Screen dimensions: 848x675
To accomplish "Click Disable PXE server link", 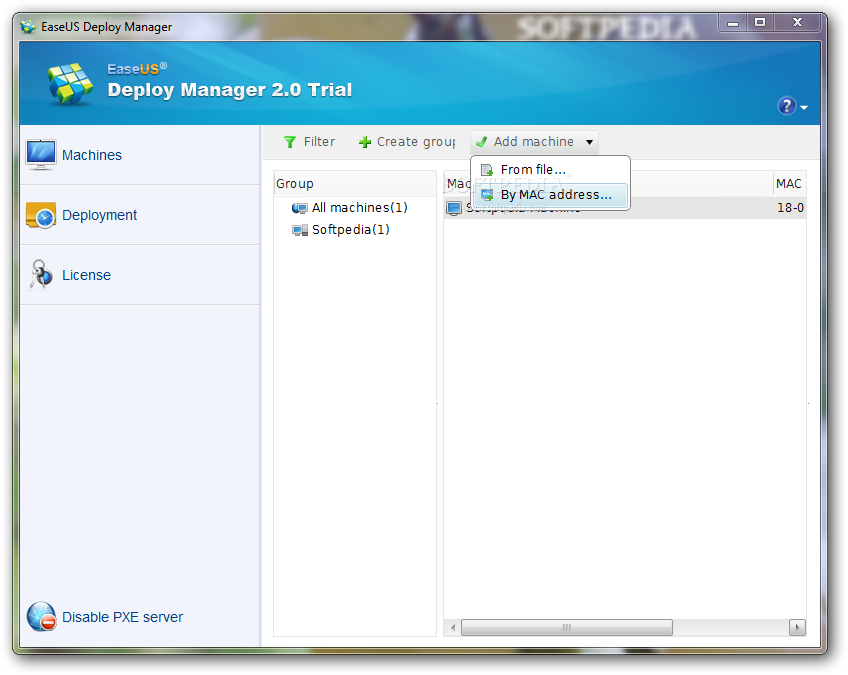I will (122, 617).
